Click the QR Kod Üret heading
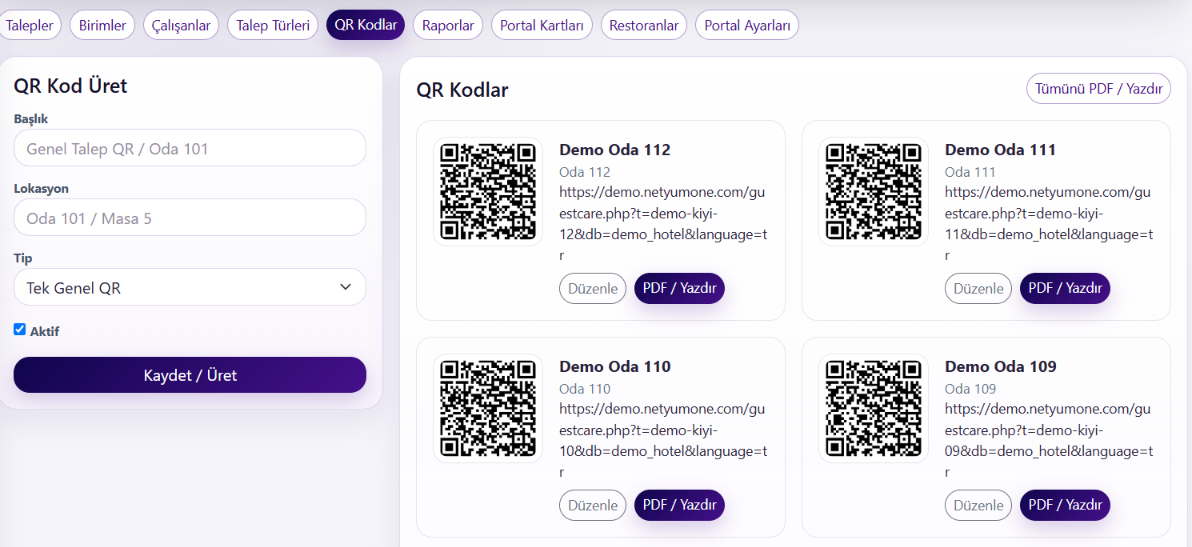This screenshot has width=1192, height=547. click(71, 86)
